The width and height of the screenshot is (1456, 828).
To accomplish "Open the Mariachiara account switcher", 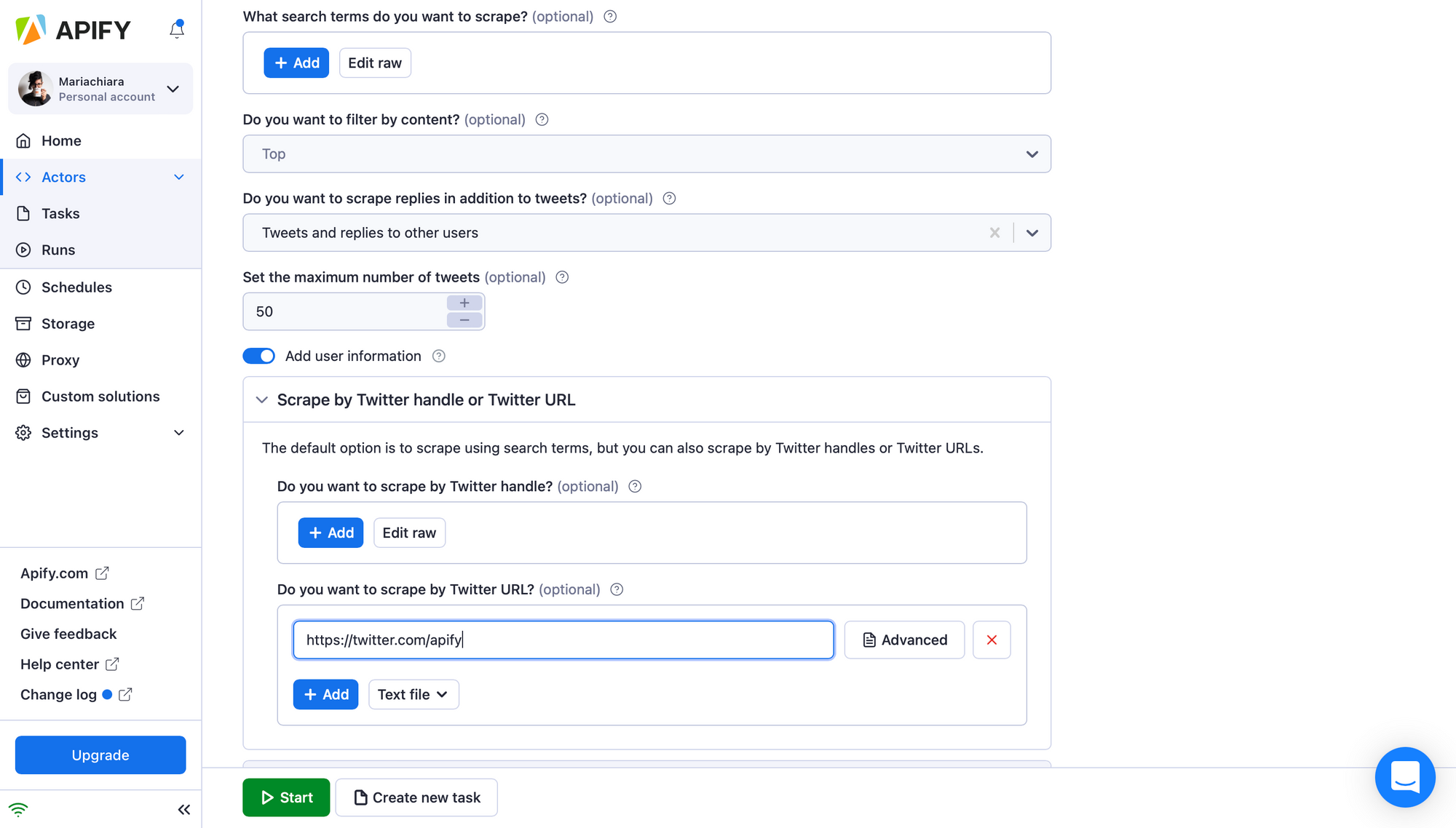I will click(x=100, y=89).
